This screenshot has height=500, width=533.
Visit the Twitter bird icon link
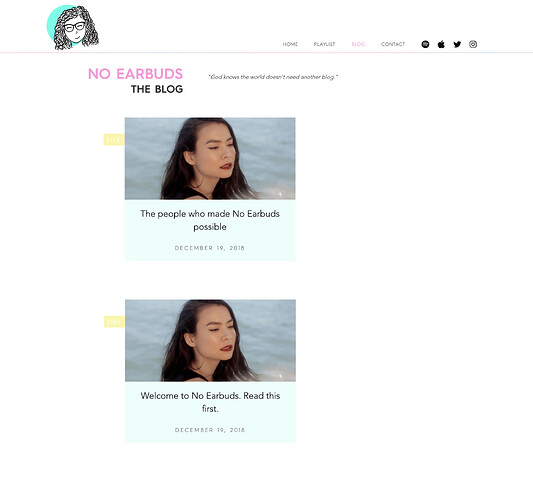tap(457, 44)
